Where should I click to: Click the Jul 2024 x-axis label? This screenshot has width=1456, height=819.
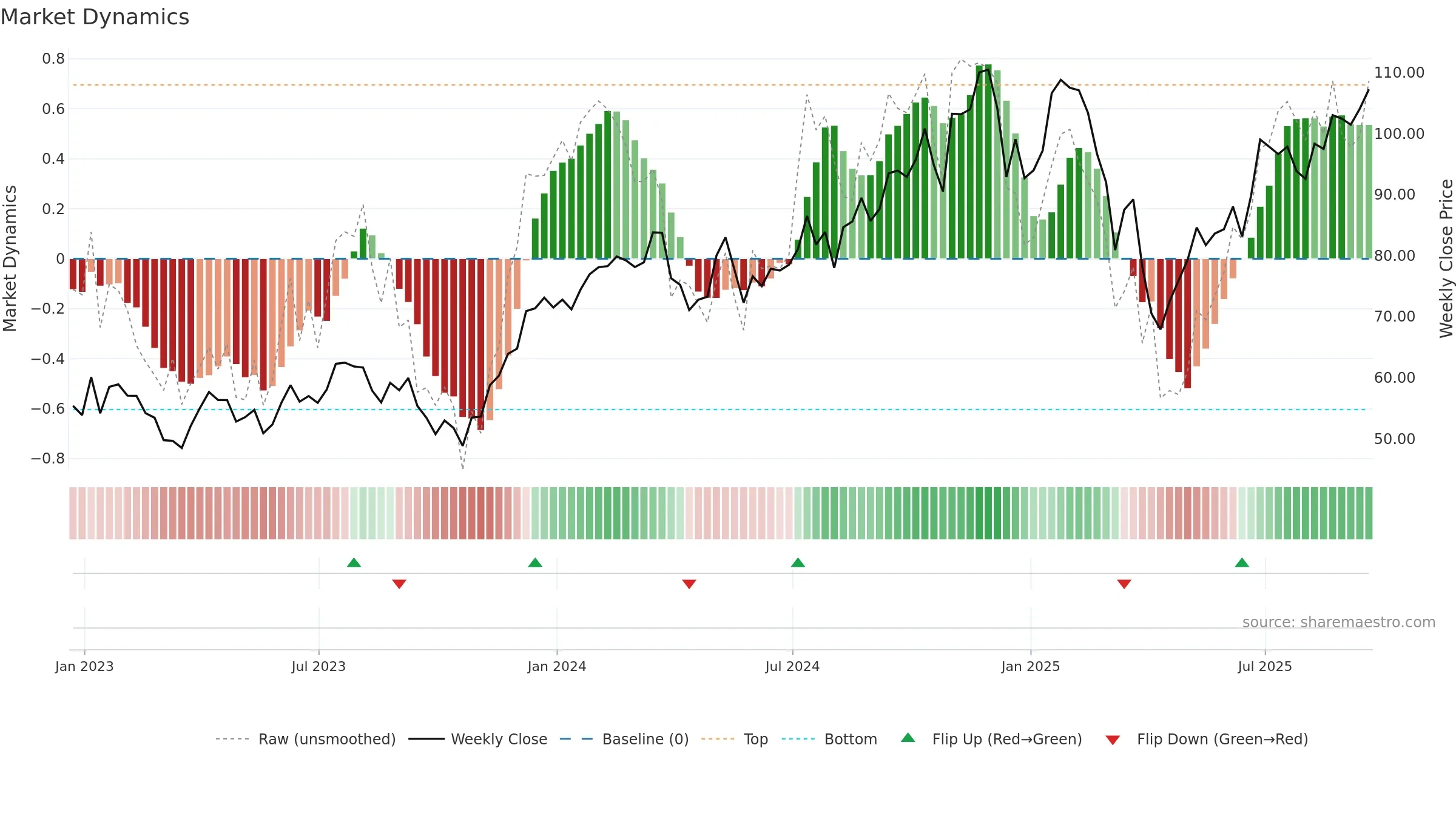tap(792, 666)
